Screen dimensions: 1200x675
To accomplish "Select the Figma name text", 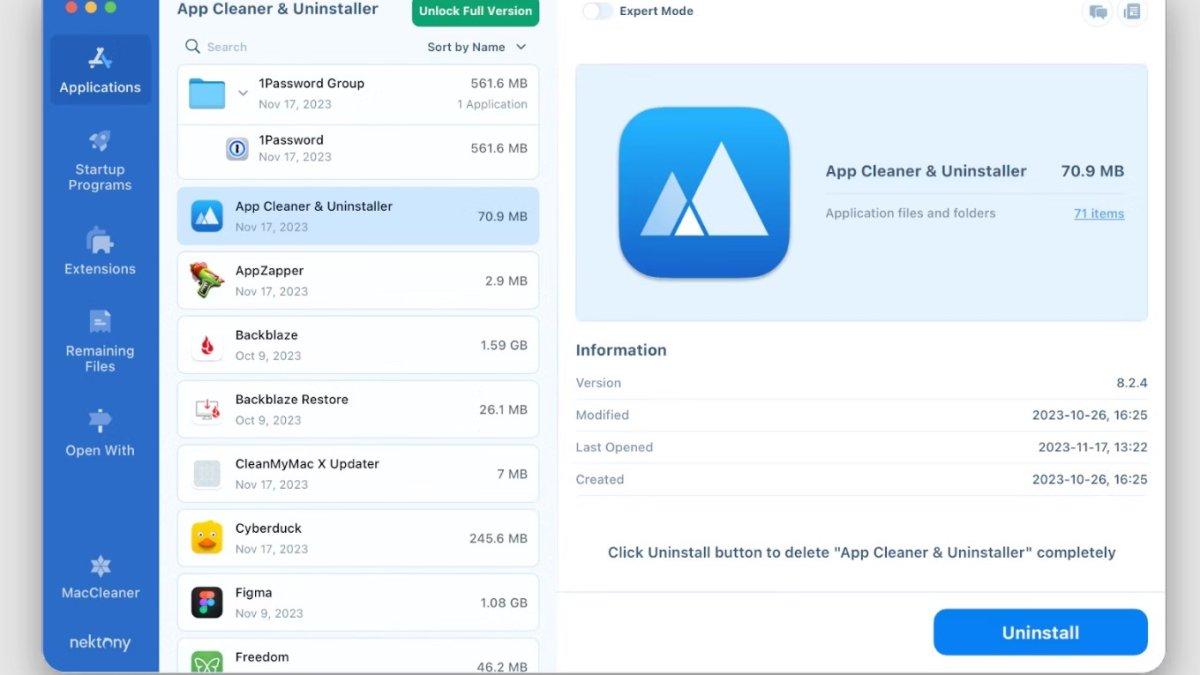I will [253, 592].
